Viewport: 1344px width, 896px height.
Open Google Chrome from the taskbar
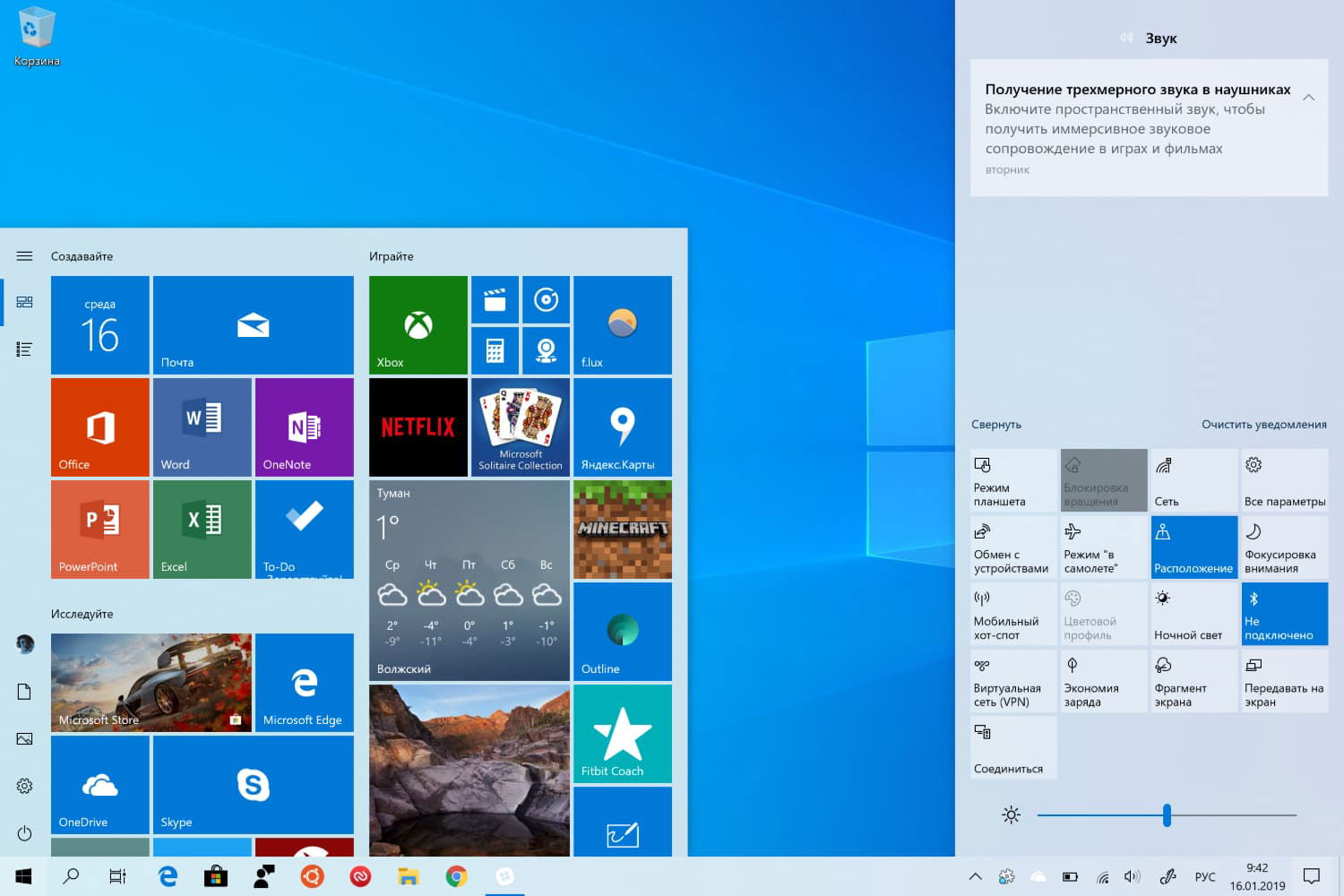pyautogui.click(x=457, y=876)
